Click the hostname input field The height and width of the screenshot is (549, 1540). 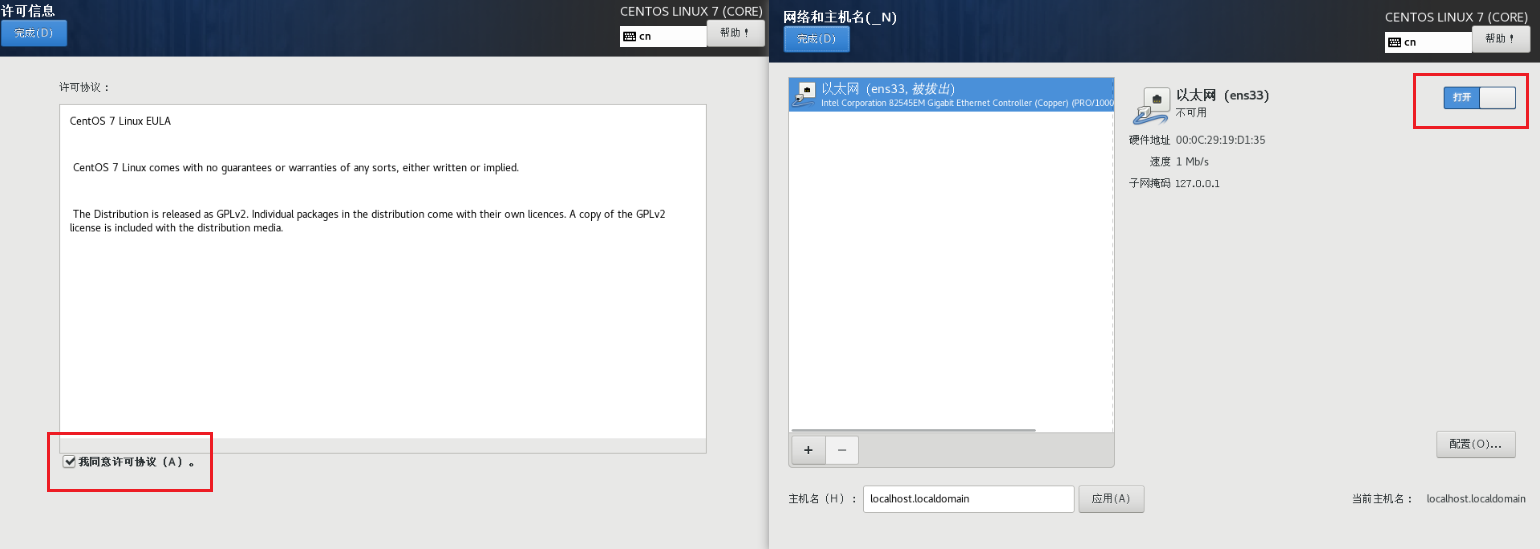click(x=967, y=499)
